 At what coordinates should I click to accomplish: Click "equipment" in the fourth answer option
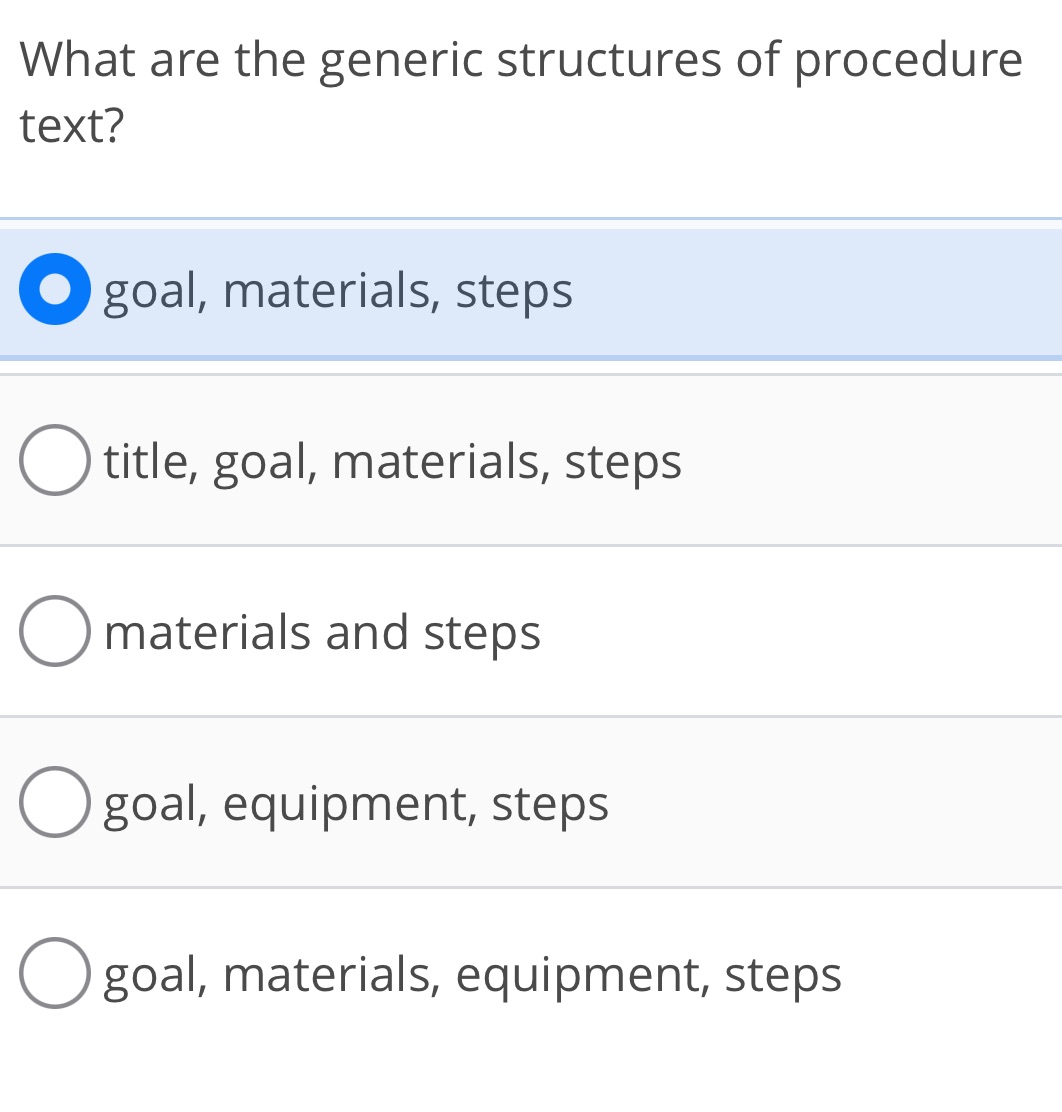point(347,805)
